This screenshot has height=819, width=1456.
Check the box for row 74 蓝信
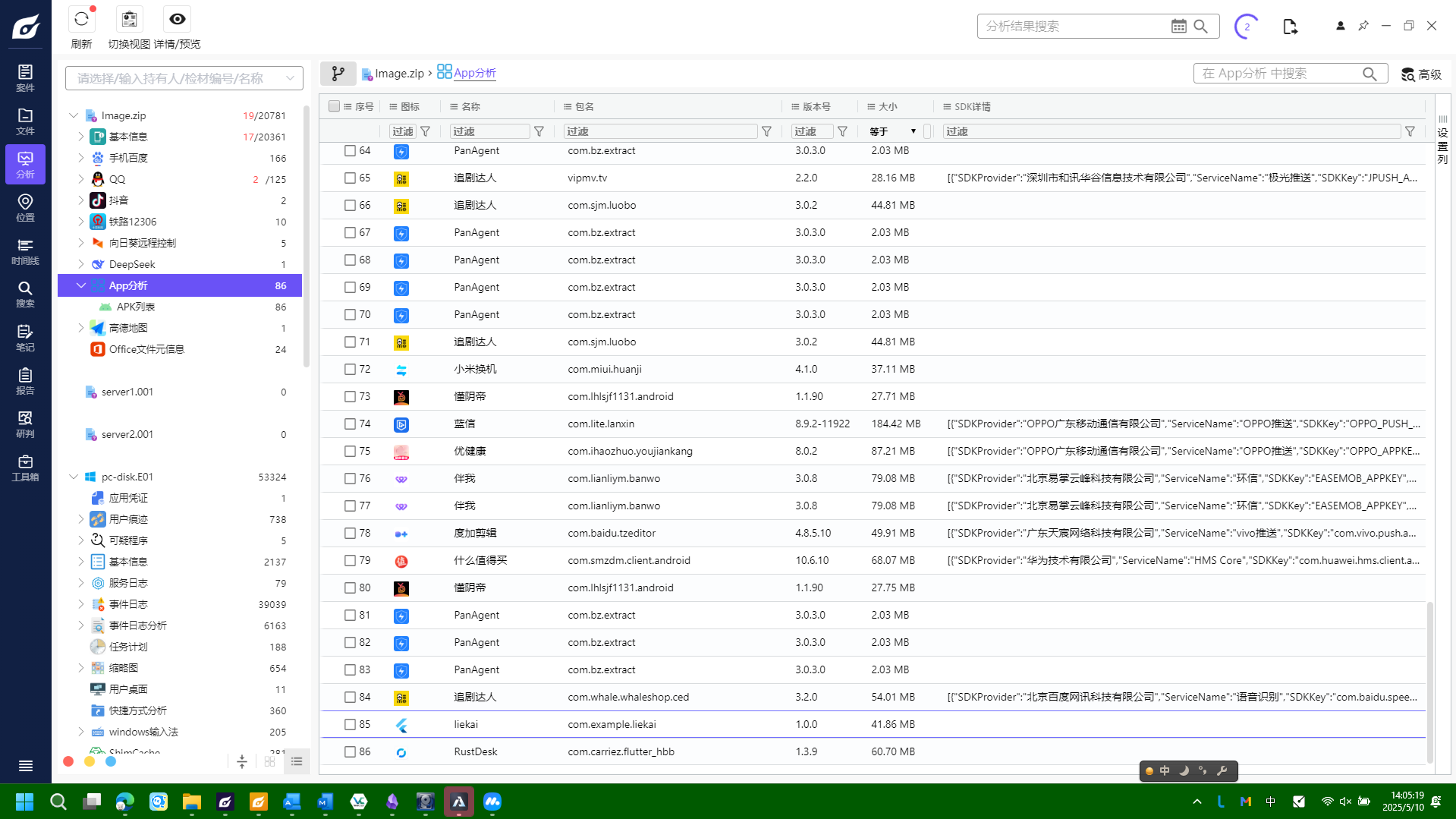tap(350, 424)
